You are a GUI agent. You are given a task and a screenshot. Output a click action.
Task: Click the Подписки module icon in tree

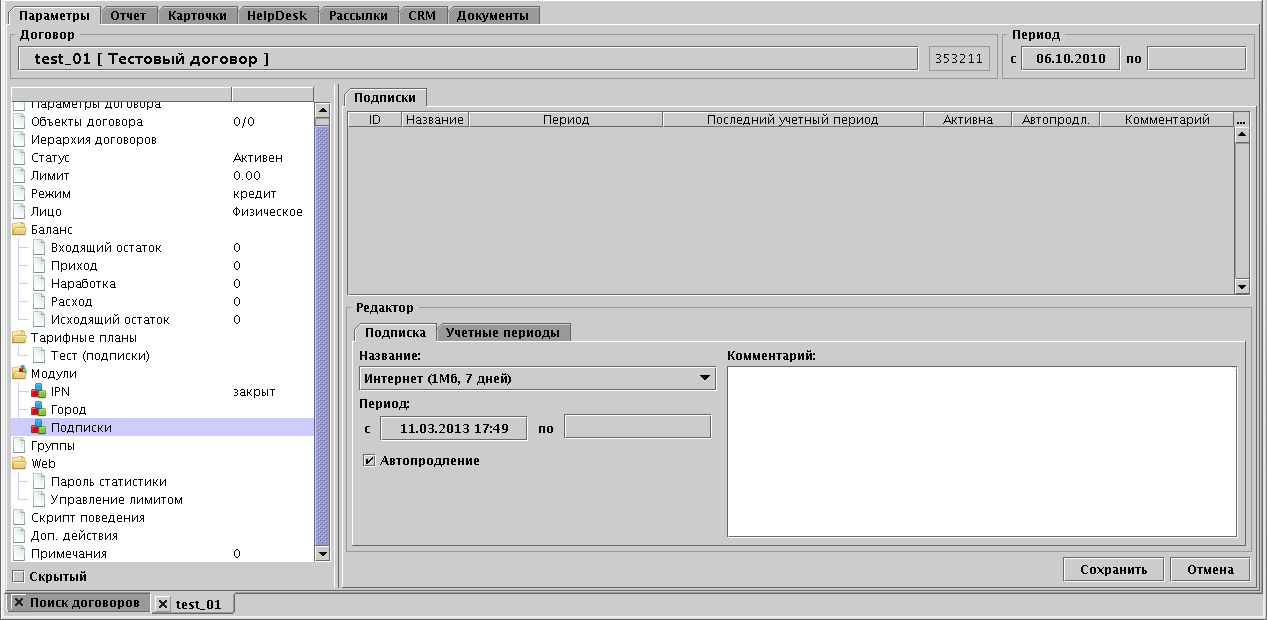39,428
